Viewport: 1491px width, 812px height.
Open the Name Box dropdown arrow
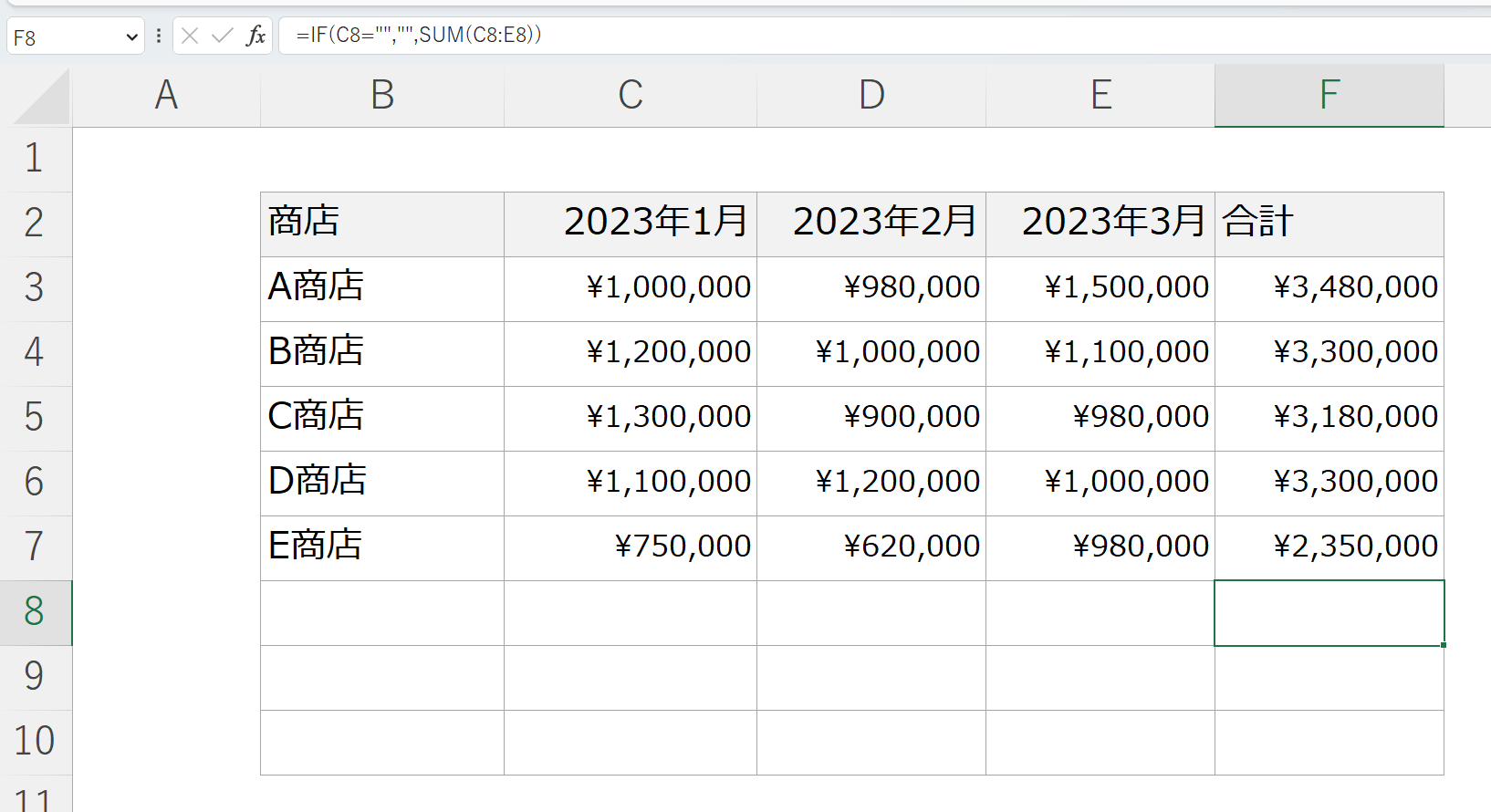131,37
